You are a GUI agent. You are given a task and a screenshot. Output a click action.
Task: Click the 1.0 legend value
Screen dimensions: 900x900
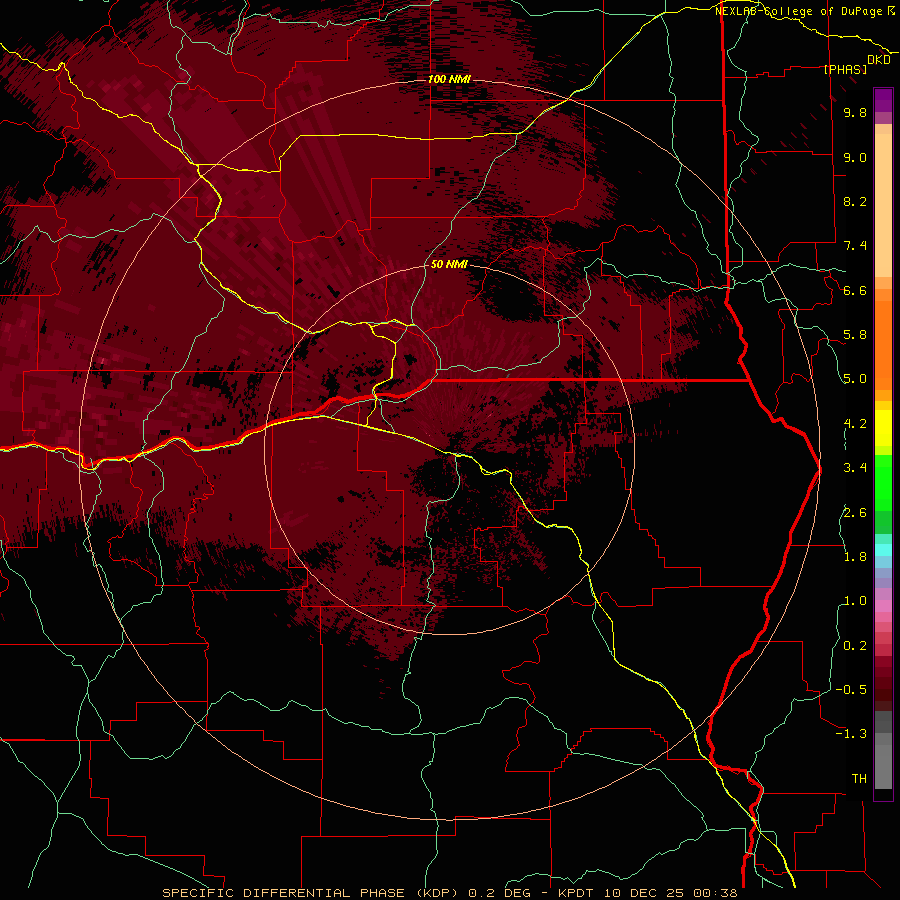(x=855, y=601)
